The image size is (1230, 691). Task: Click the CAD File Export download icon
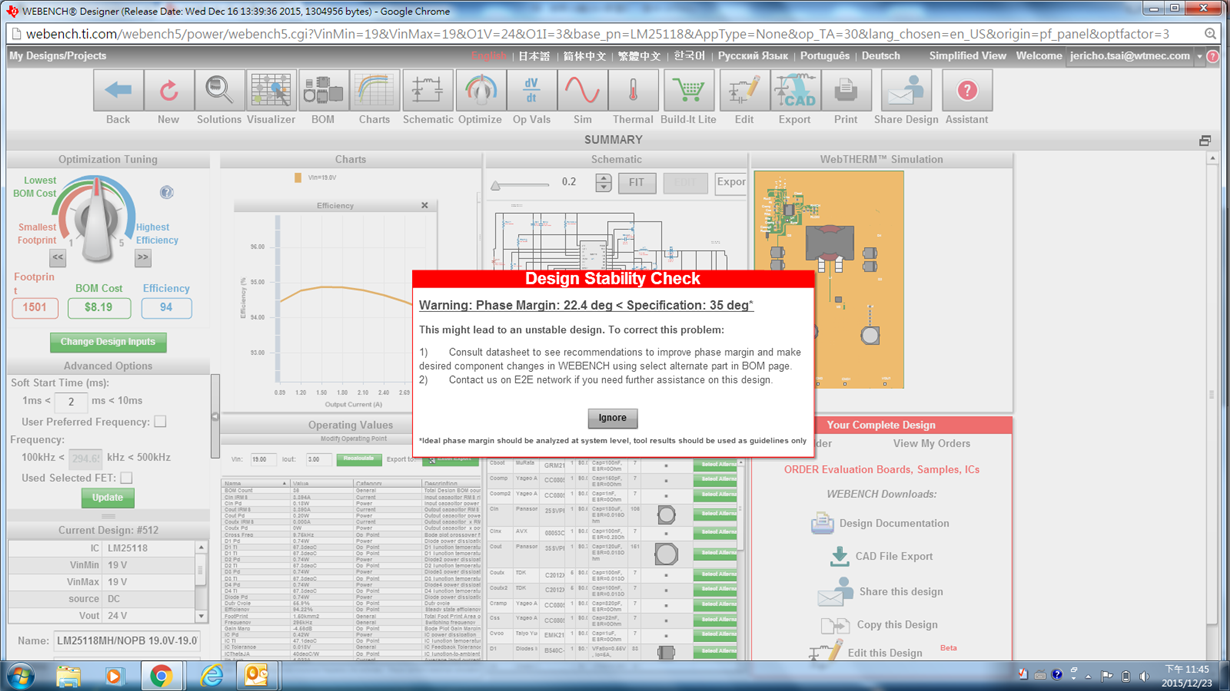[x=840, y=557]
